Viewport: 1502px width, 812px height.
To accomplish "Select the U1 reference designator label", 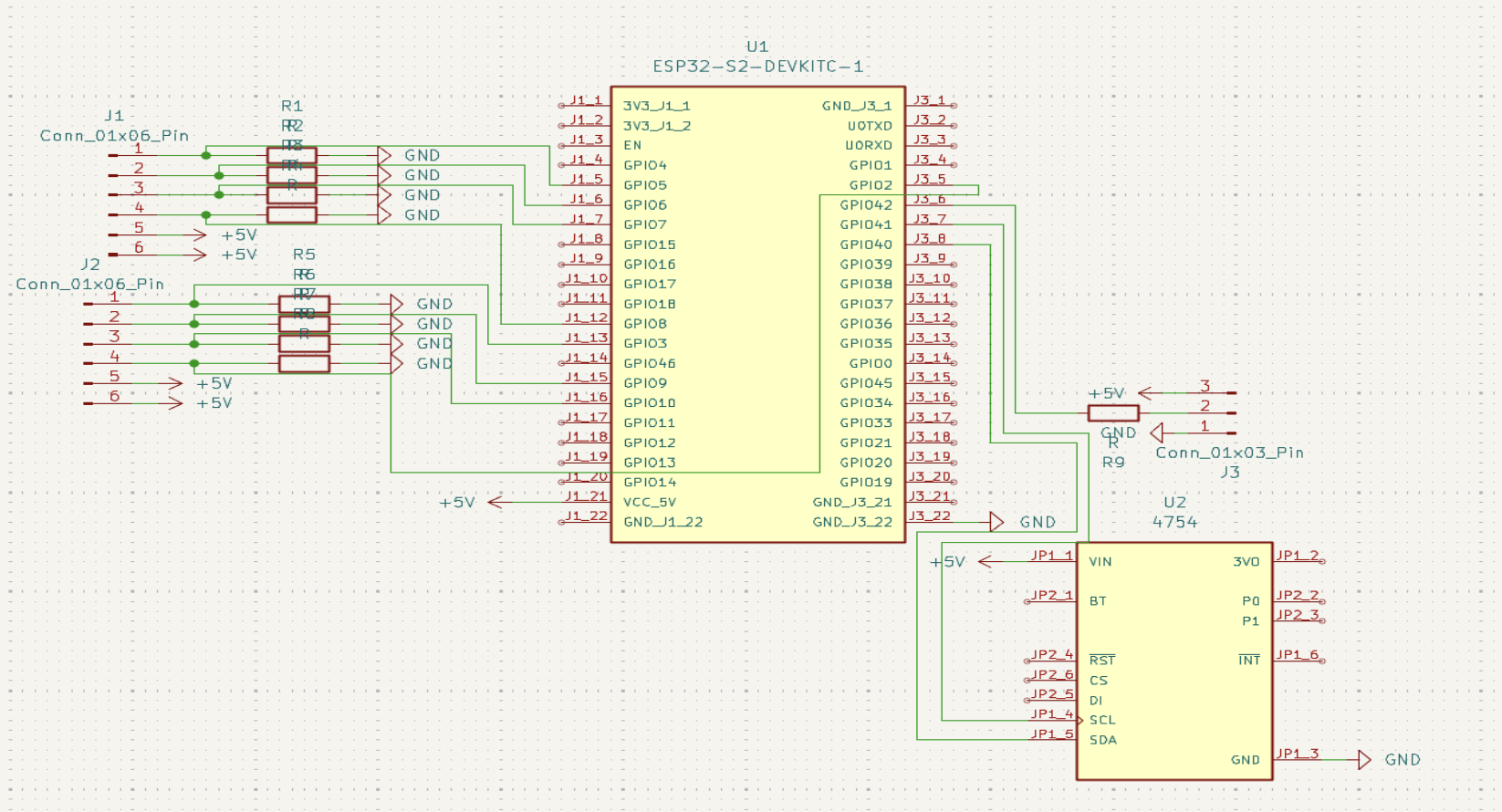I will click(x=757, y=47).
